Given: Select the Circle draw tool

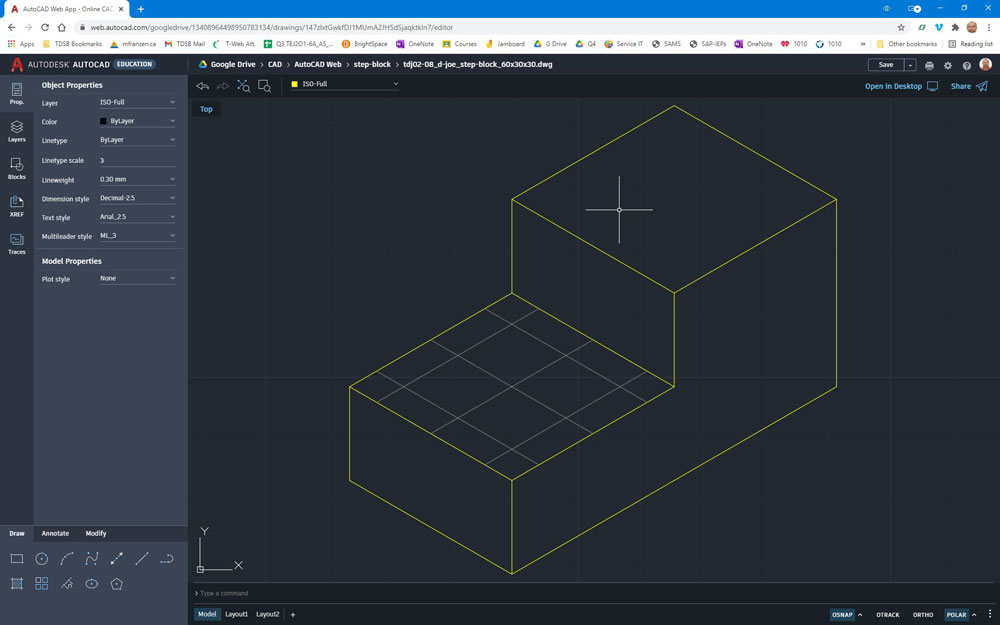Looking at the screenshot, I should 42,559.
